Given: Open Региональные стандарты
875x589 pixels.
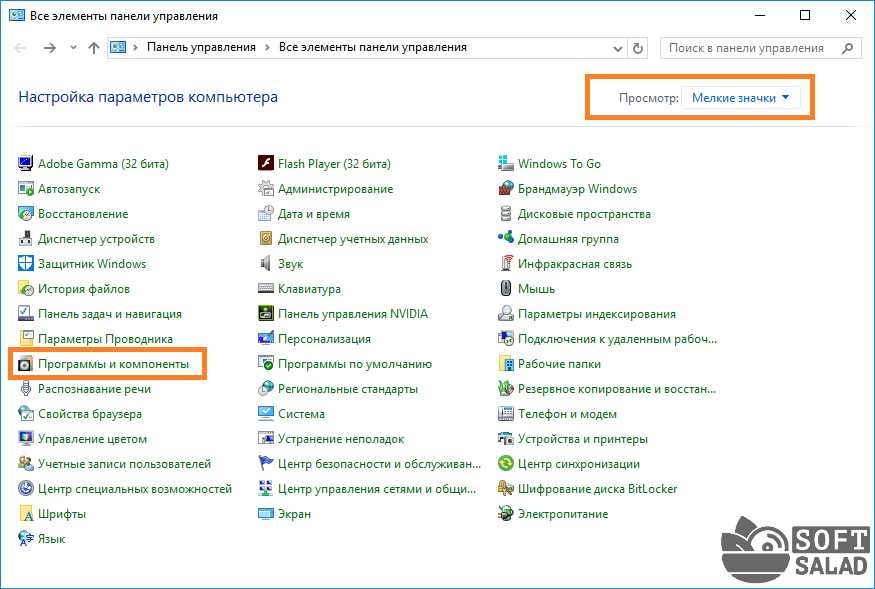Looking at the screenshot, I should pyautogui.click(x=348, y=389).
